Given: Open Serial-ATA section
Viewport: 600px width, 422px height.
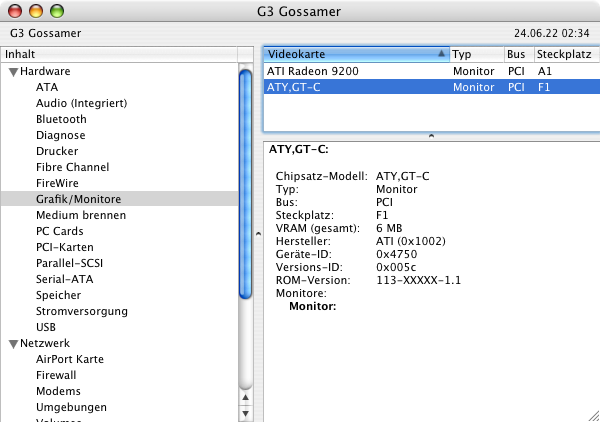Looking at the screenshot, I should tap(64, 279).
